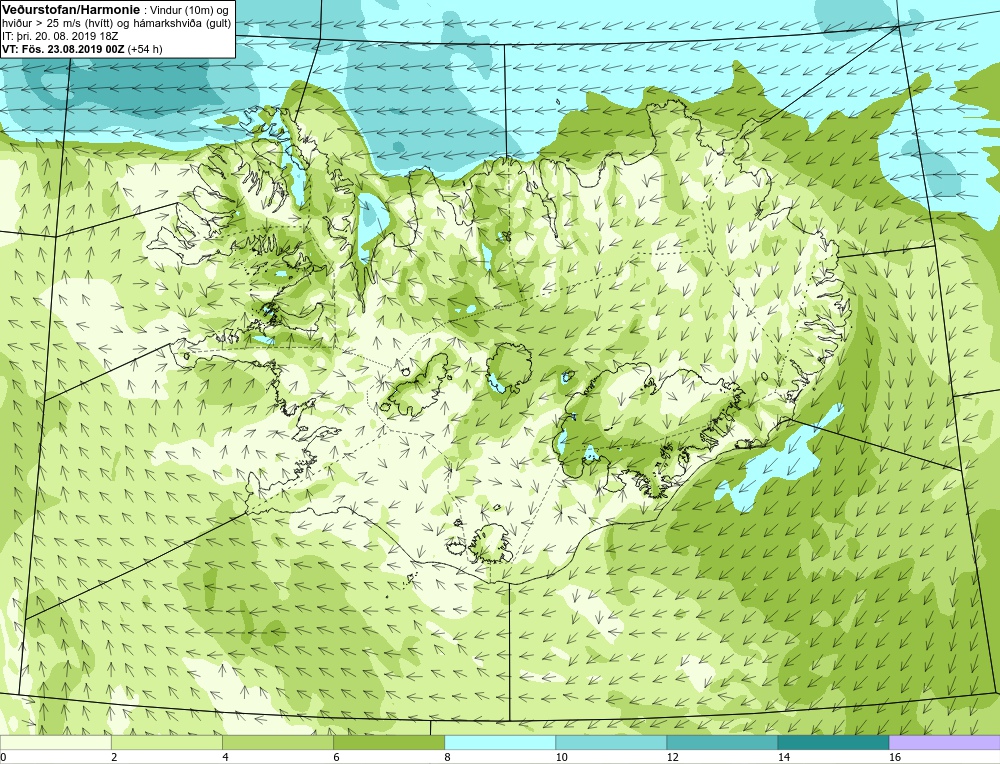
Task: Click the '16' label on the colour scale
Action: 894,758
